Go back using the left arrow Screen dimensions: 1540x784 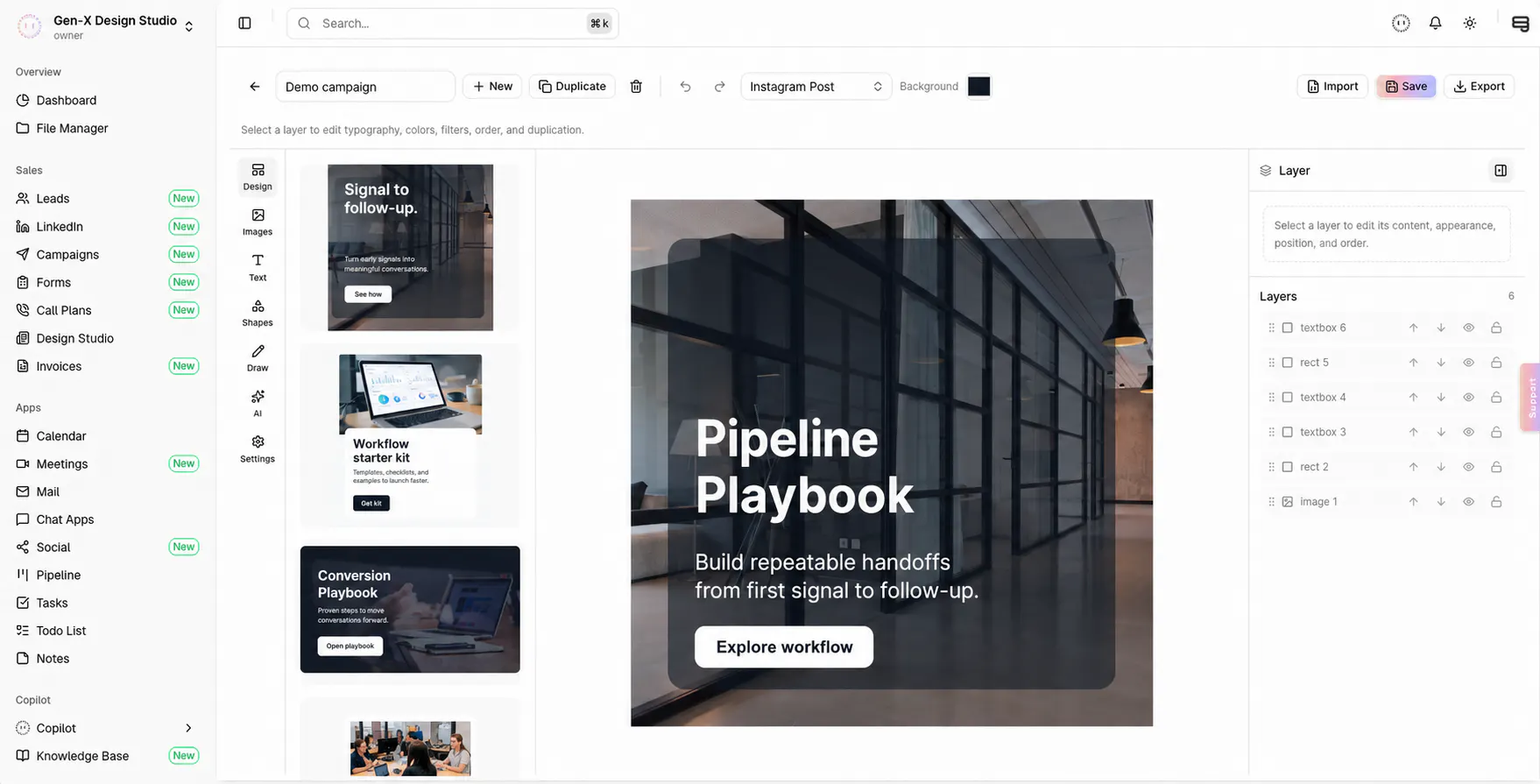click(x=255, y=87)
